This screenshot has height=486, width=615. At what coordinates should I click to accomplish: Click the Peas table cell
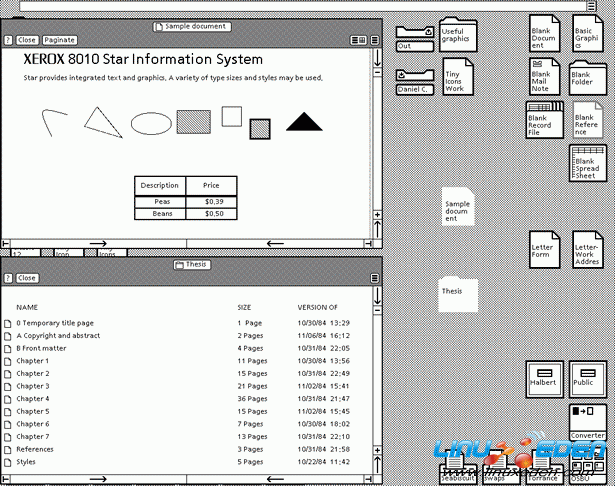tap(160, 202)
